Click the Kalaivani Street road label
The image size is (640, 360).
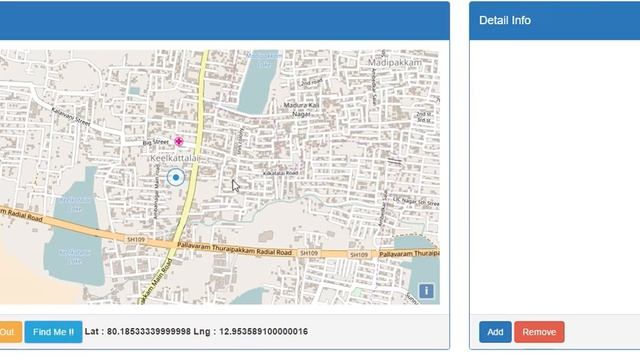71,116
